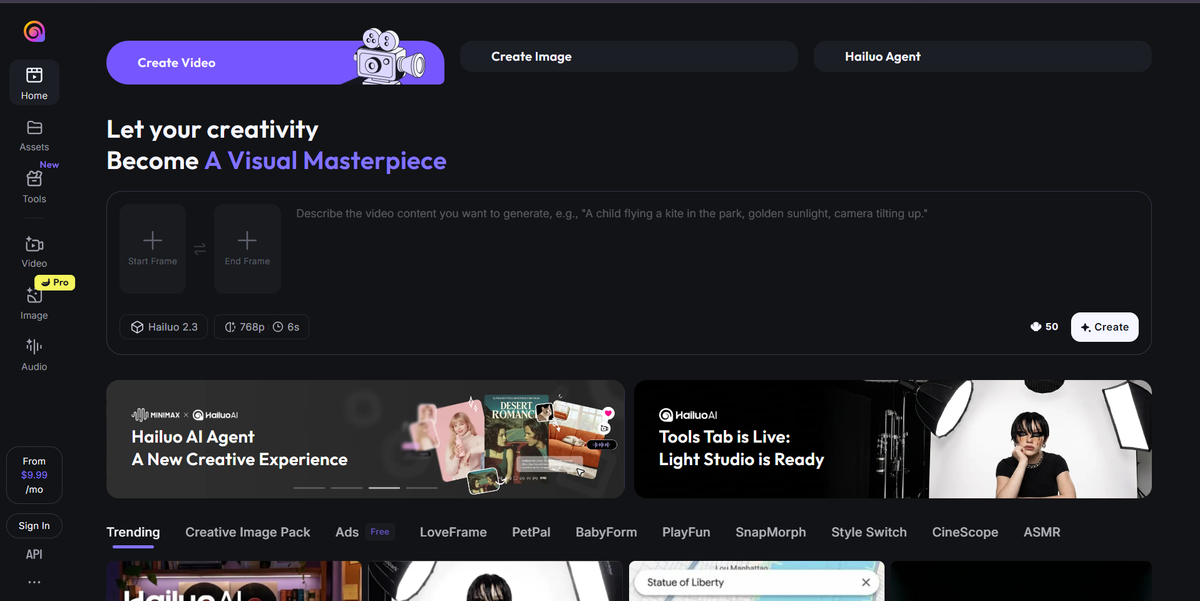The image size is (1200, 601).
Task: Click the 50 credits count
Action: [1052, 327]
